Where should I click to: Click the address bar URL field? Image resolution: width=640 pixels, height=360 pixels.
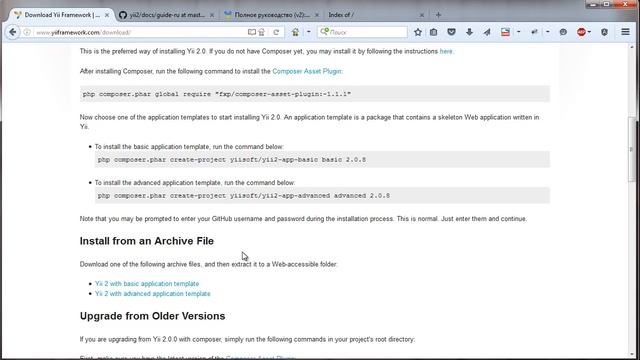pyautogui.click(x=139, y=32)
